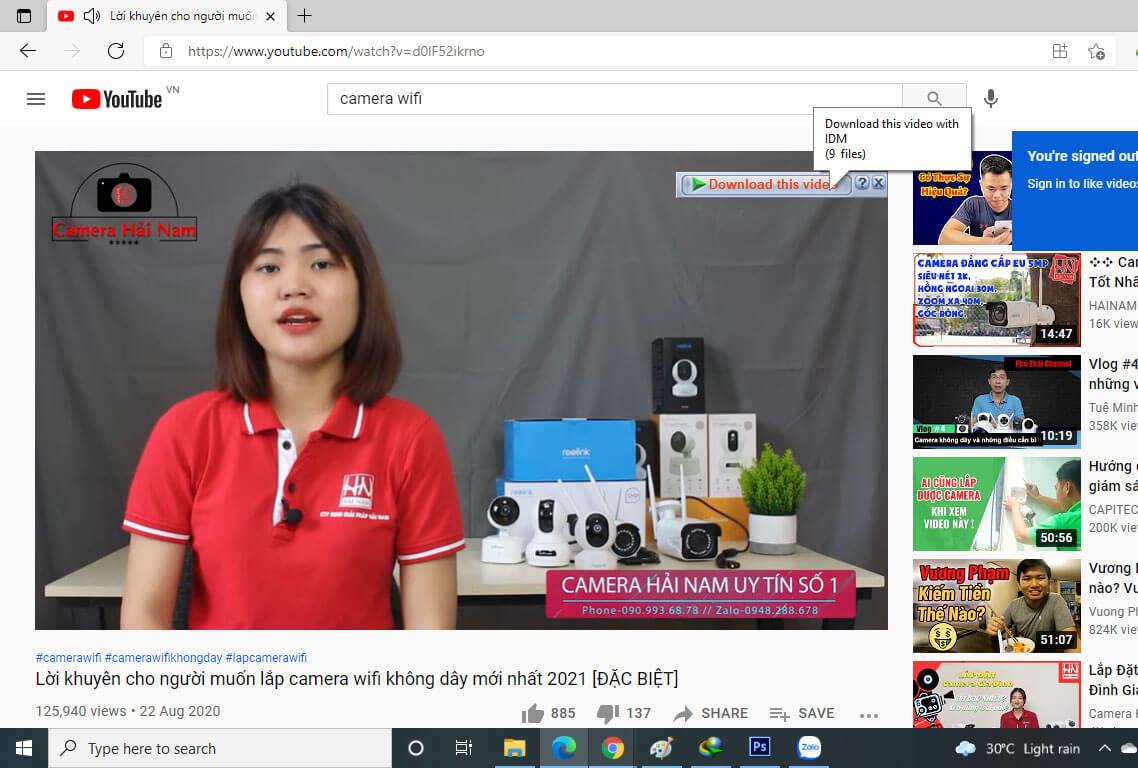The height and width of the screenshot is (768, 1138).
Task: Click '125,940 views • 22 Aug 2020' text
Action: pos(128,711)
